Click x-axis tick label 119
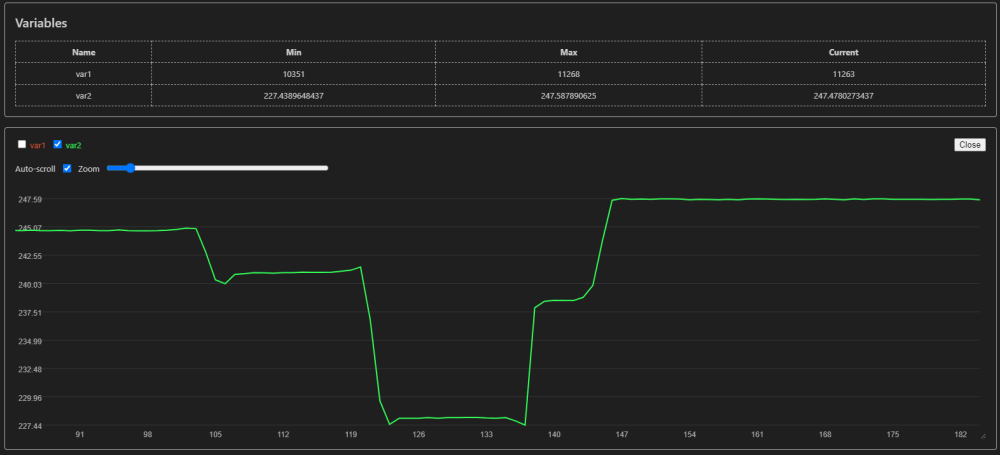 [x=351, y=435]
